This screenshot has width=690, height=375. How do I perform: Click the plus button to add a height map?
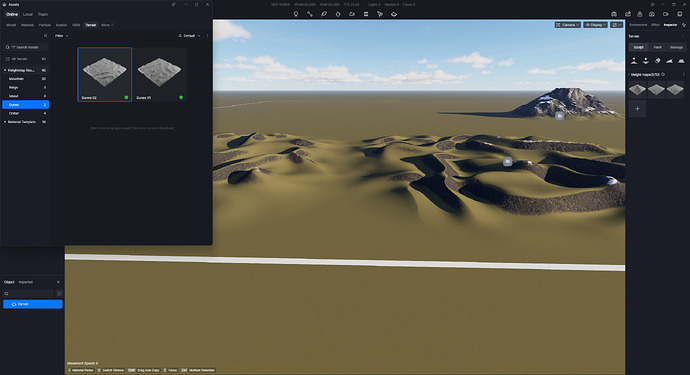[x=637, y=108]
